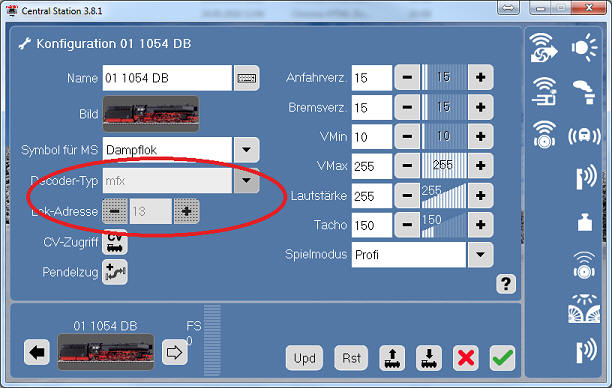Image resolution: width=612 pixels, height=388 pixels.
Task: Click the red X cancel icon
Action: point(466,358)
